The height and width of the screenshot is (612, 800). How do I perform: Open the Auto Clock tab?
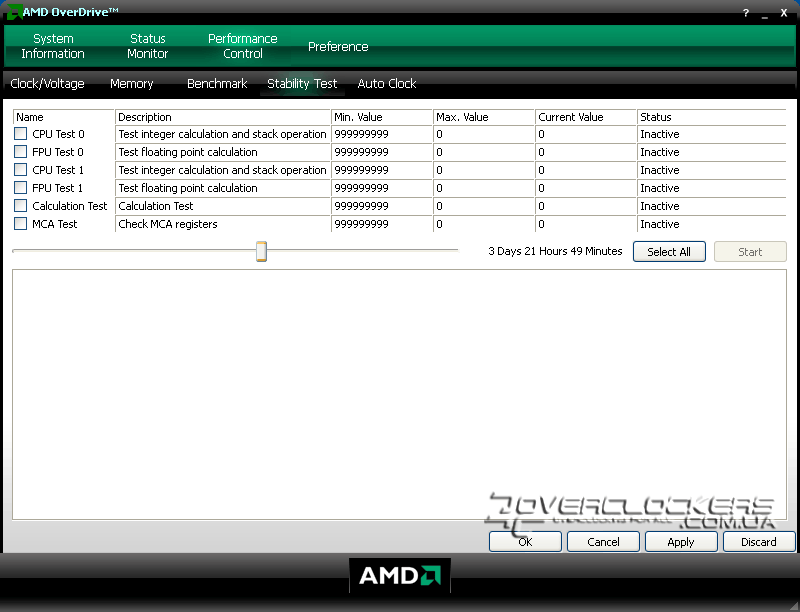coord(387,84)
